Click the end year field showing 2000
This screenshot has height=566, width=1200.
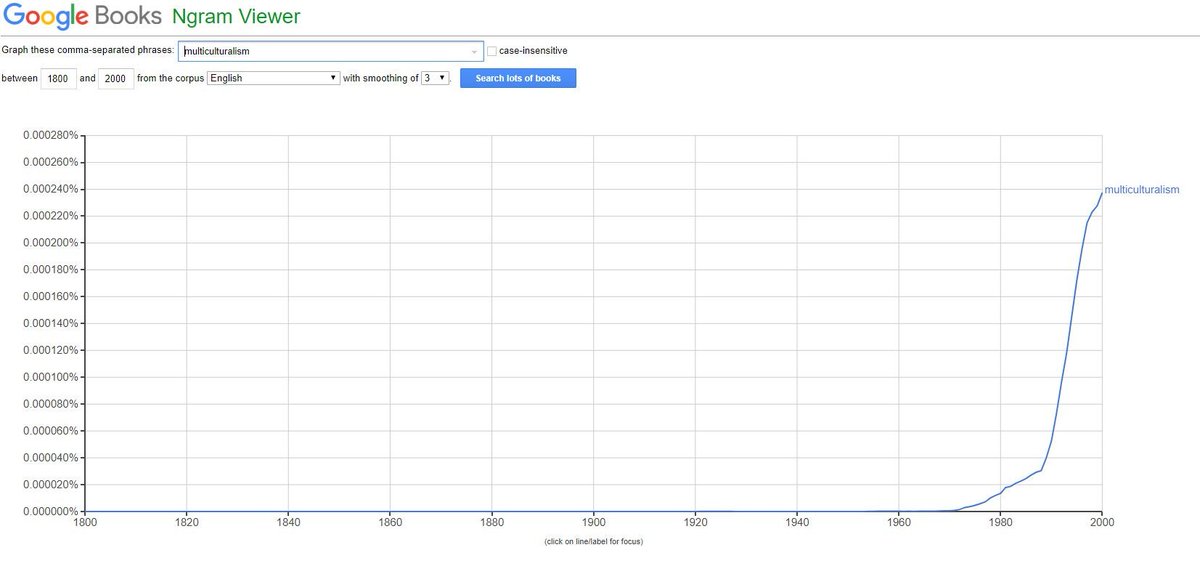pyautogui.click(x=116, y=78)
